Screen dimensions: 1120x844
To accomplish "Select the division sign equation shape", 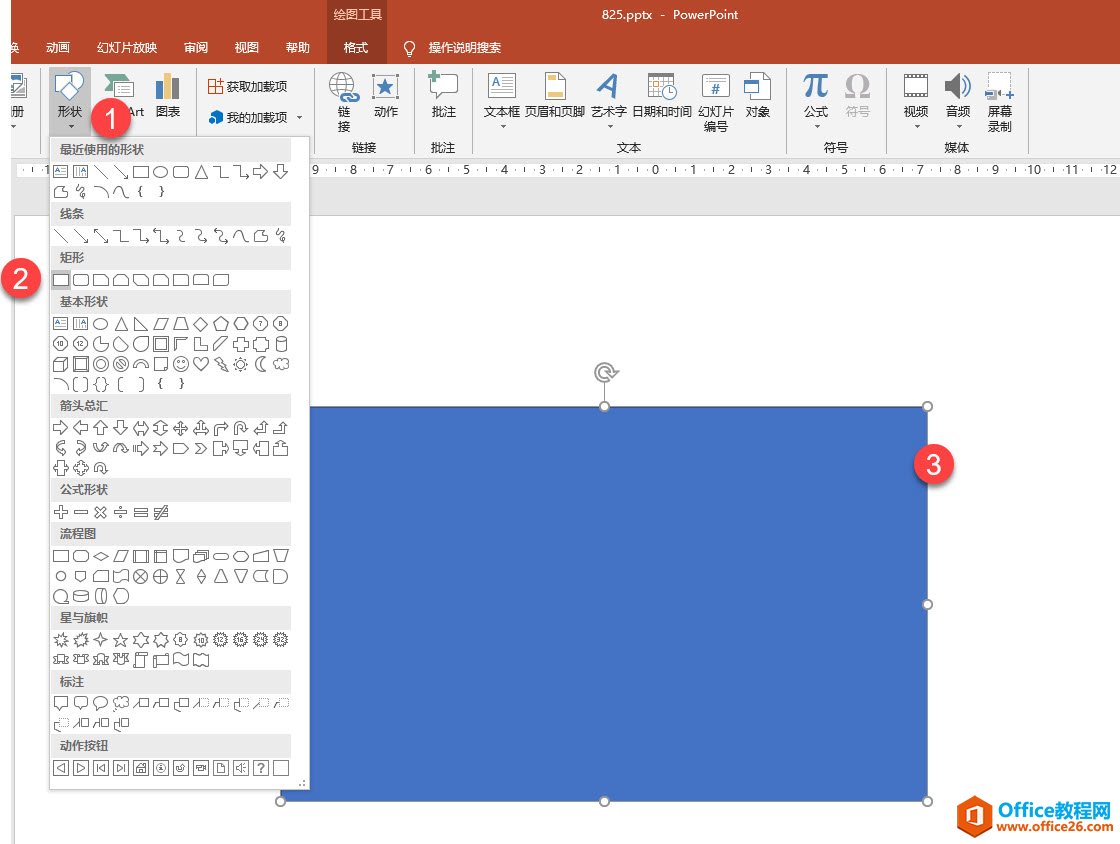I will click(121, 512).
